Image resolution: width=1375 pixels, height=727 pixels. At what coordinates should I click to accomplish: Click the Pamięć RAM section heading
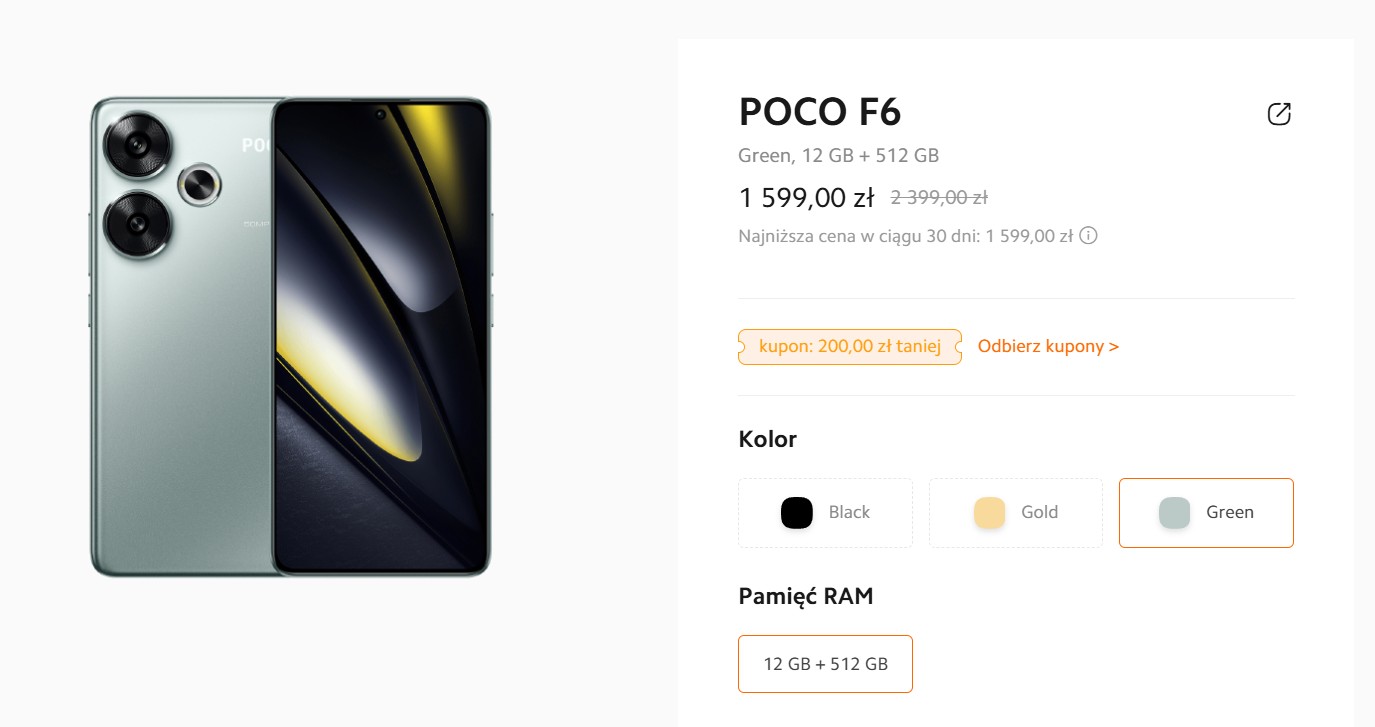[805, 596]
